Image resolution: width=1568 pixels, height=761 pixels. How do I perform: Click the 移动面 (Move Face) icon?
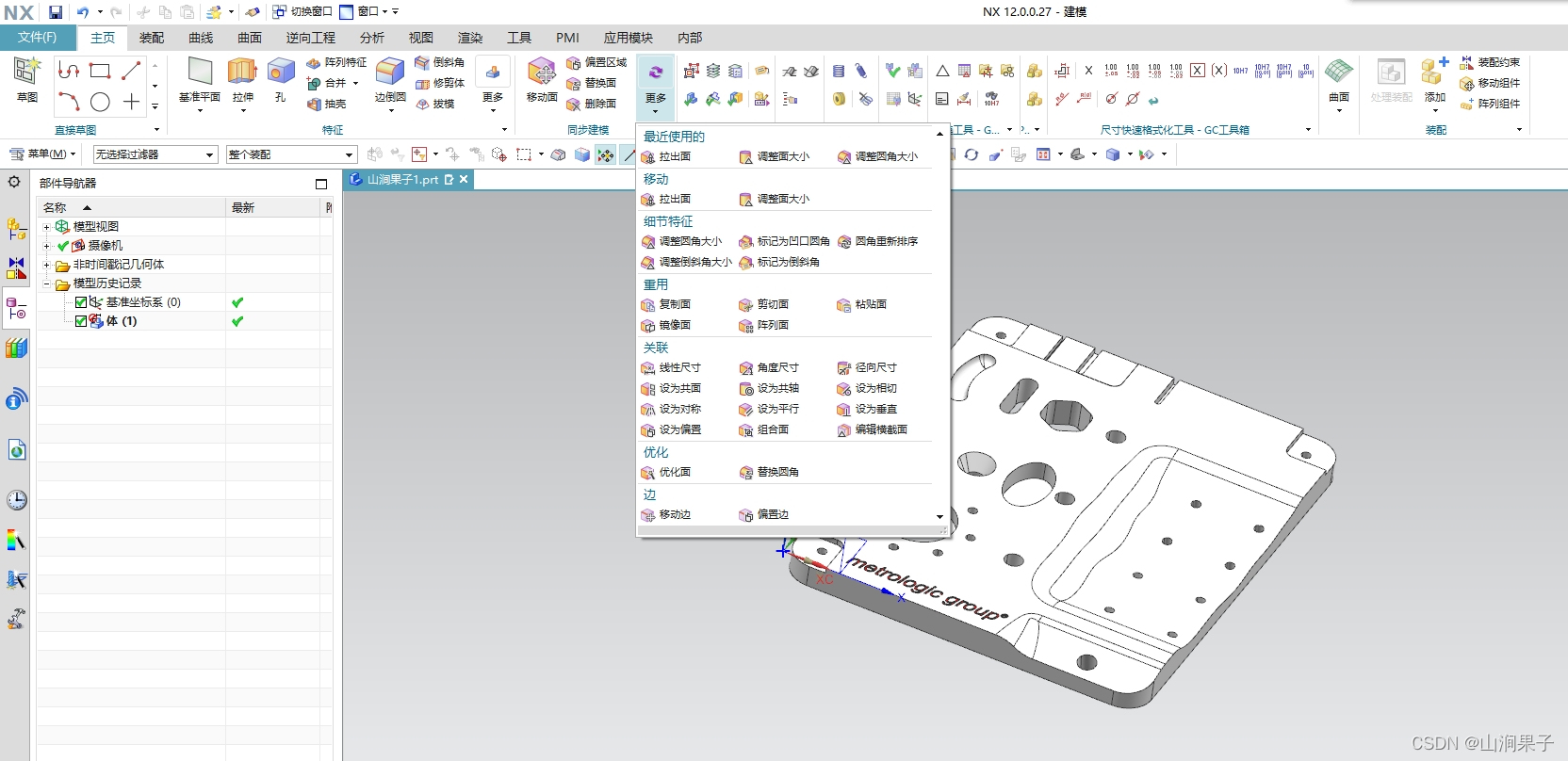tap(542, 72)
